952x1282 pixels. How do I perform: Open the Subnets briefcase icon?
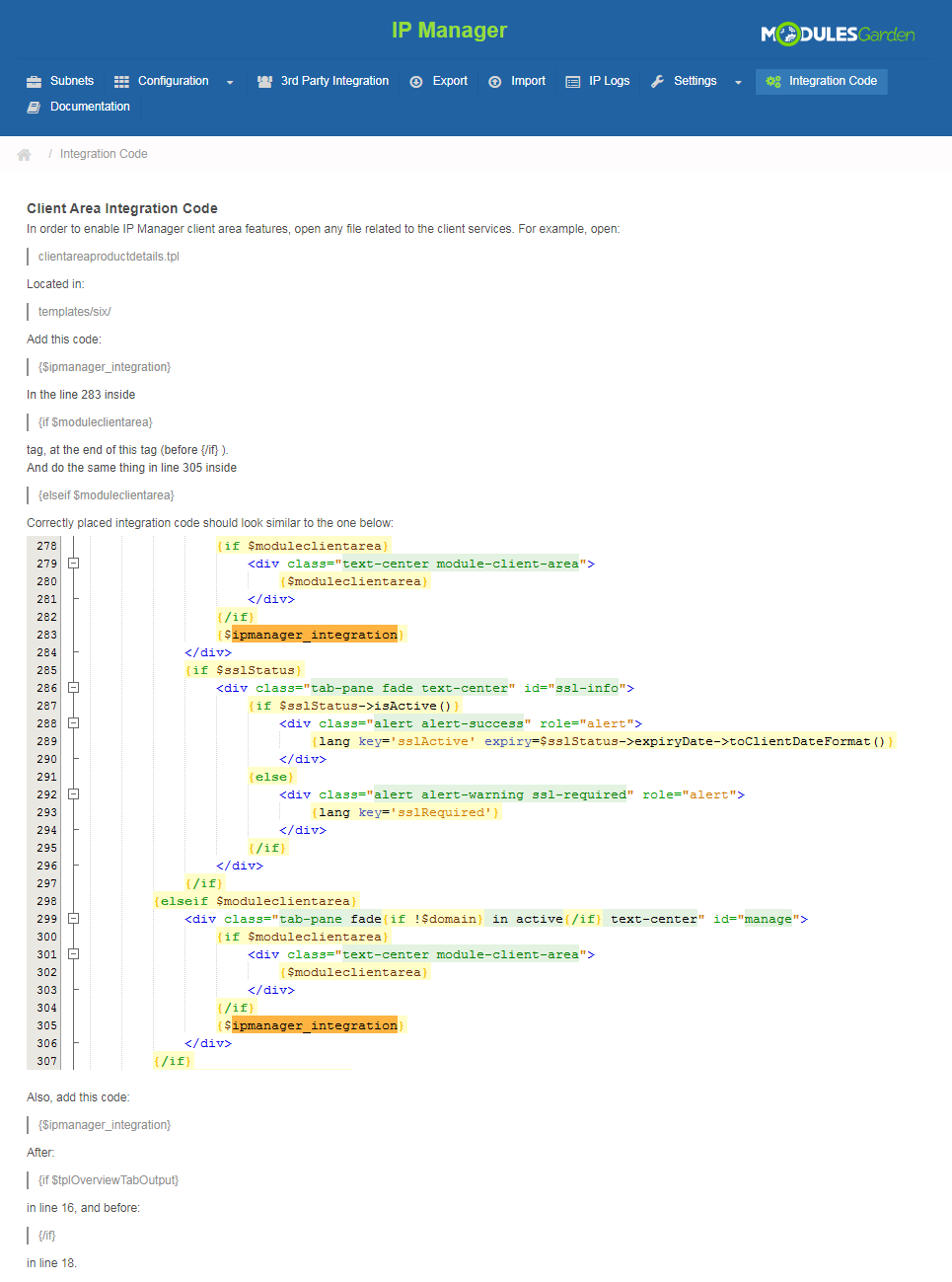point(34,82)
